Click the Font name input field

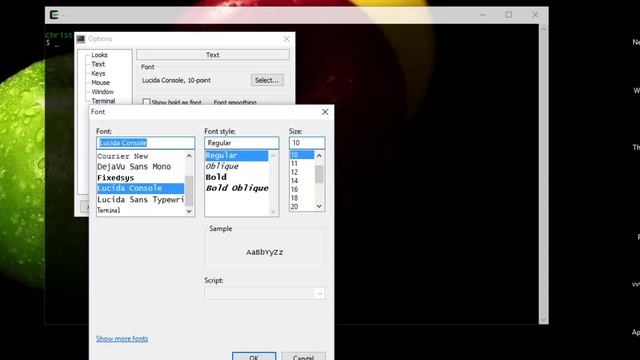tap(146, 143)
